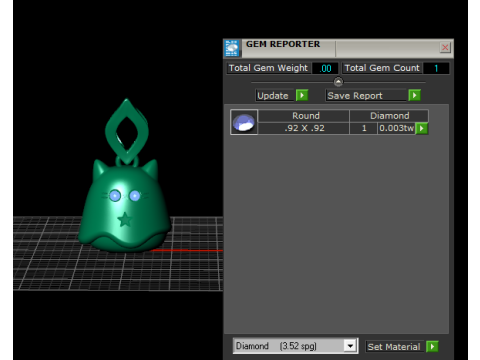Select the leaf-shaped bail loop on the model
Screen dimensions: 480x360
[127, 131]
